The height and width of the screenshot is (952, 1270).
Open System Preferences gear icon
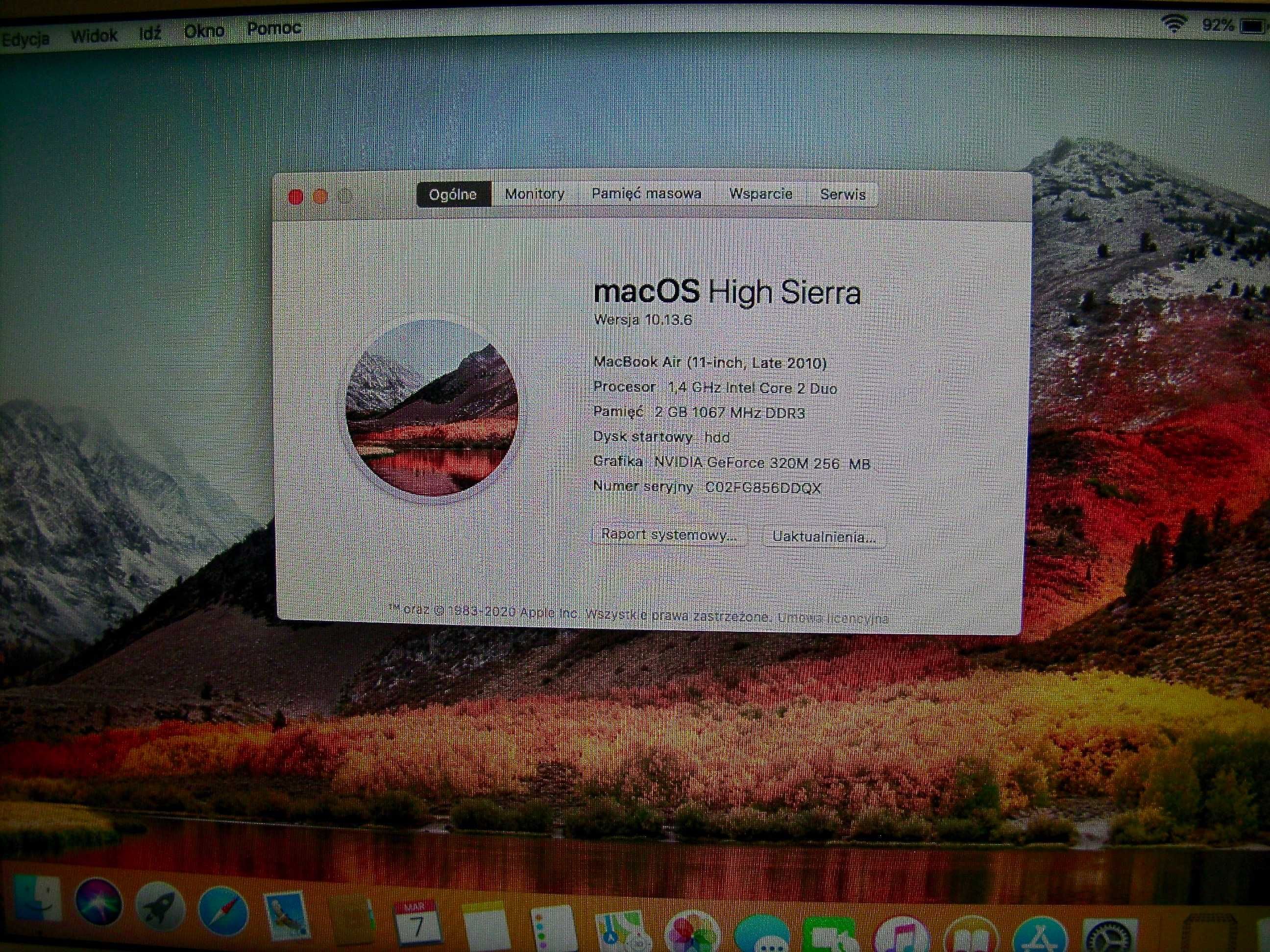[x=1109, y=936]
